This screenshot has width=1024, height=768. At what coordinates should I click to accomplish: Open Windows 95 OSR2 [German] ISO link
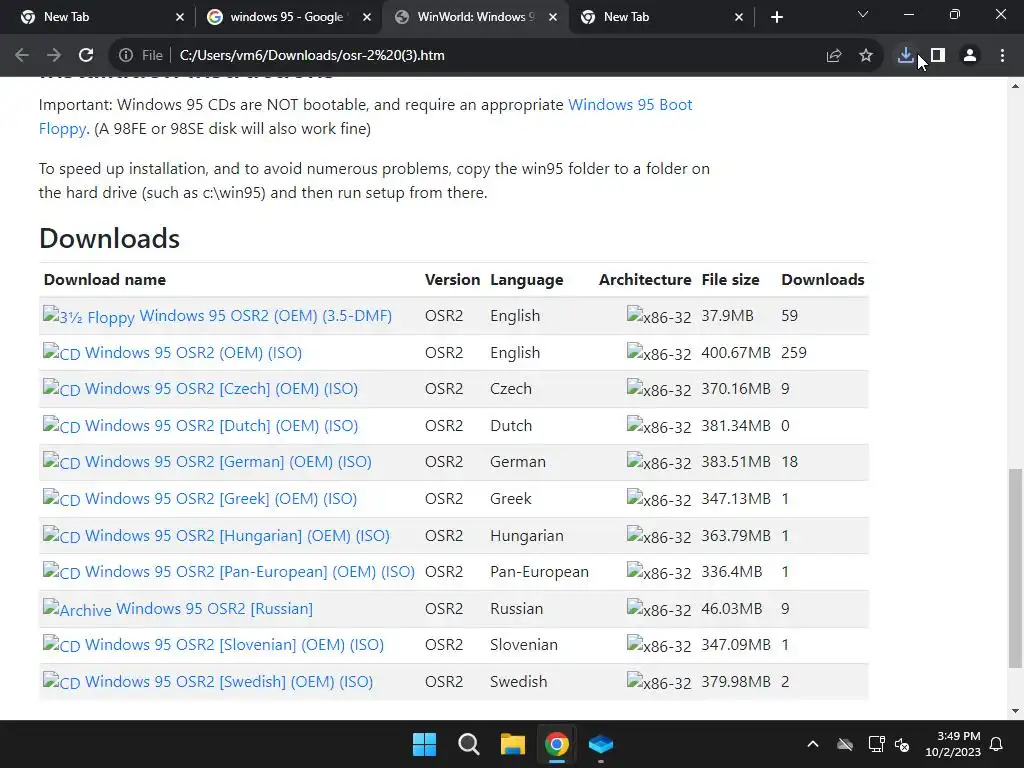point(228,462)
